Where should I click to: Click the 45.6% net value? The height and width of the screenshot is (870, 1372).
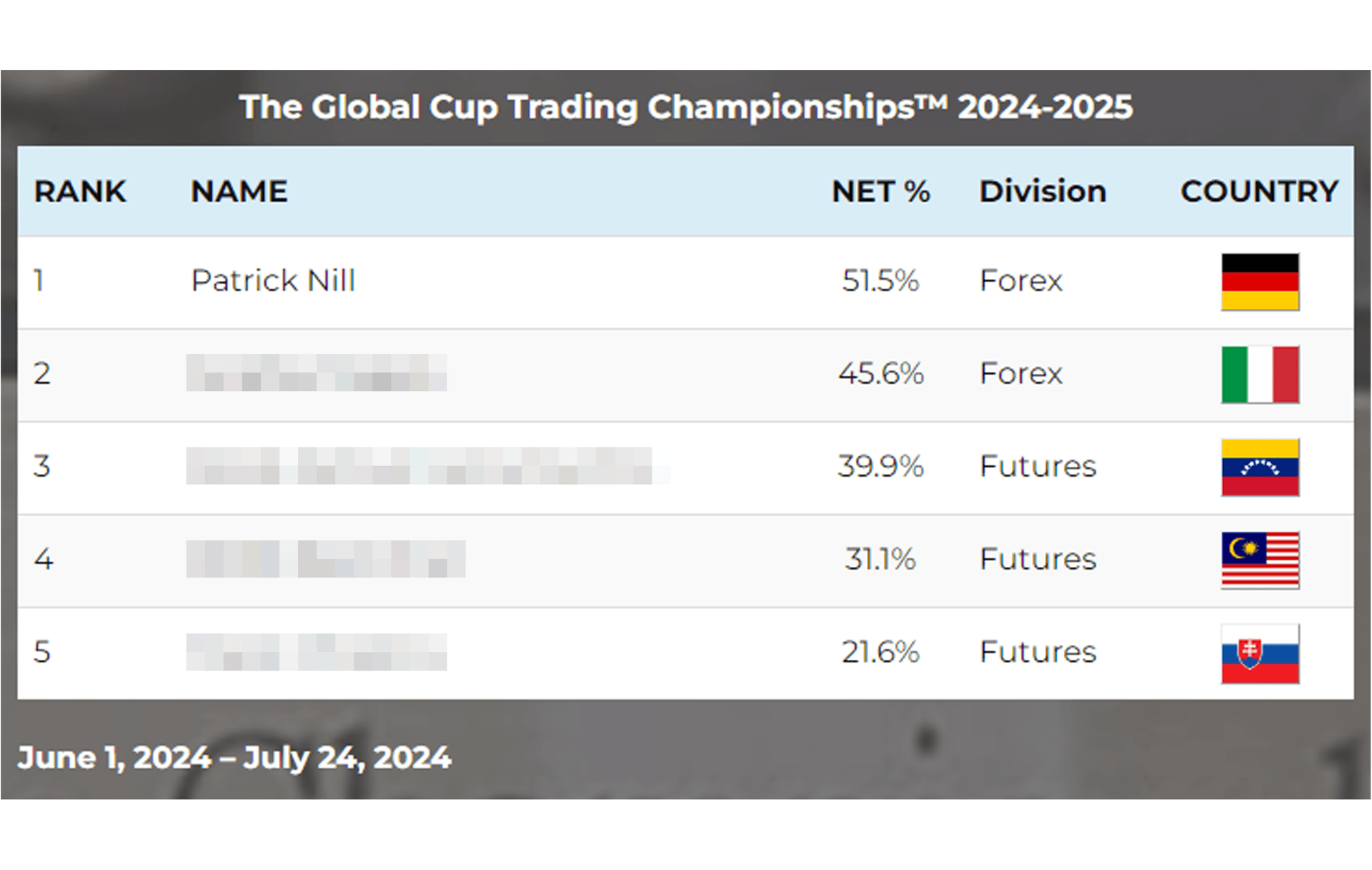(880, 373)
